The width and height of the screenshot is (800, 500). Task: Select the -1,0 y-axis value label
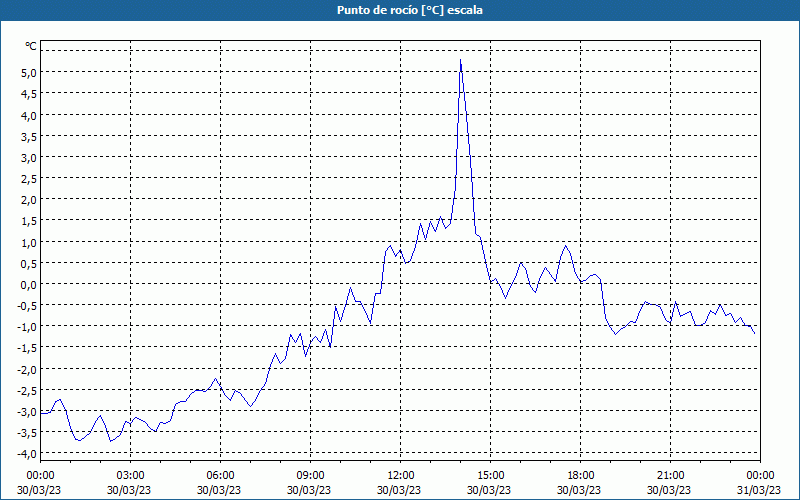28,327
